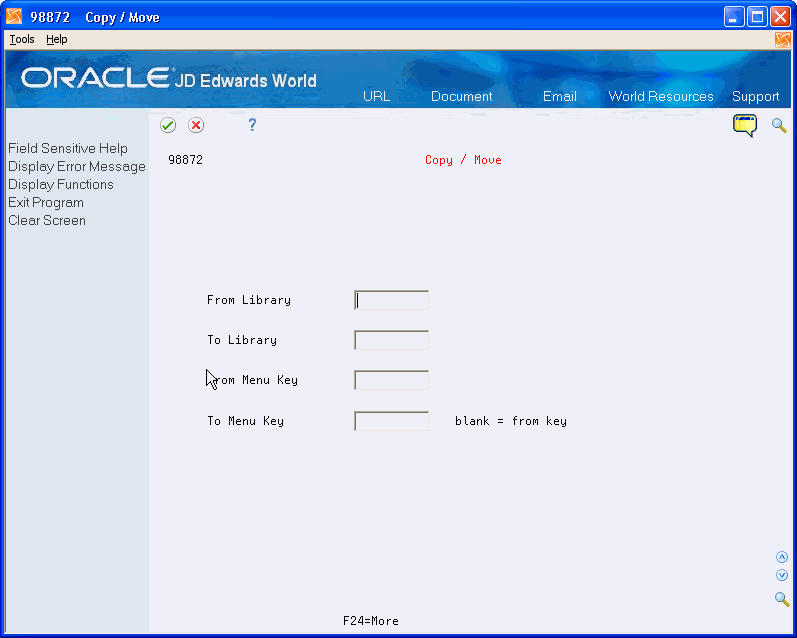Click the top-right magnifier search icon

[779, 125]
